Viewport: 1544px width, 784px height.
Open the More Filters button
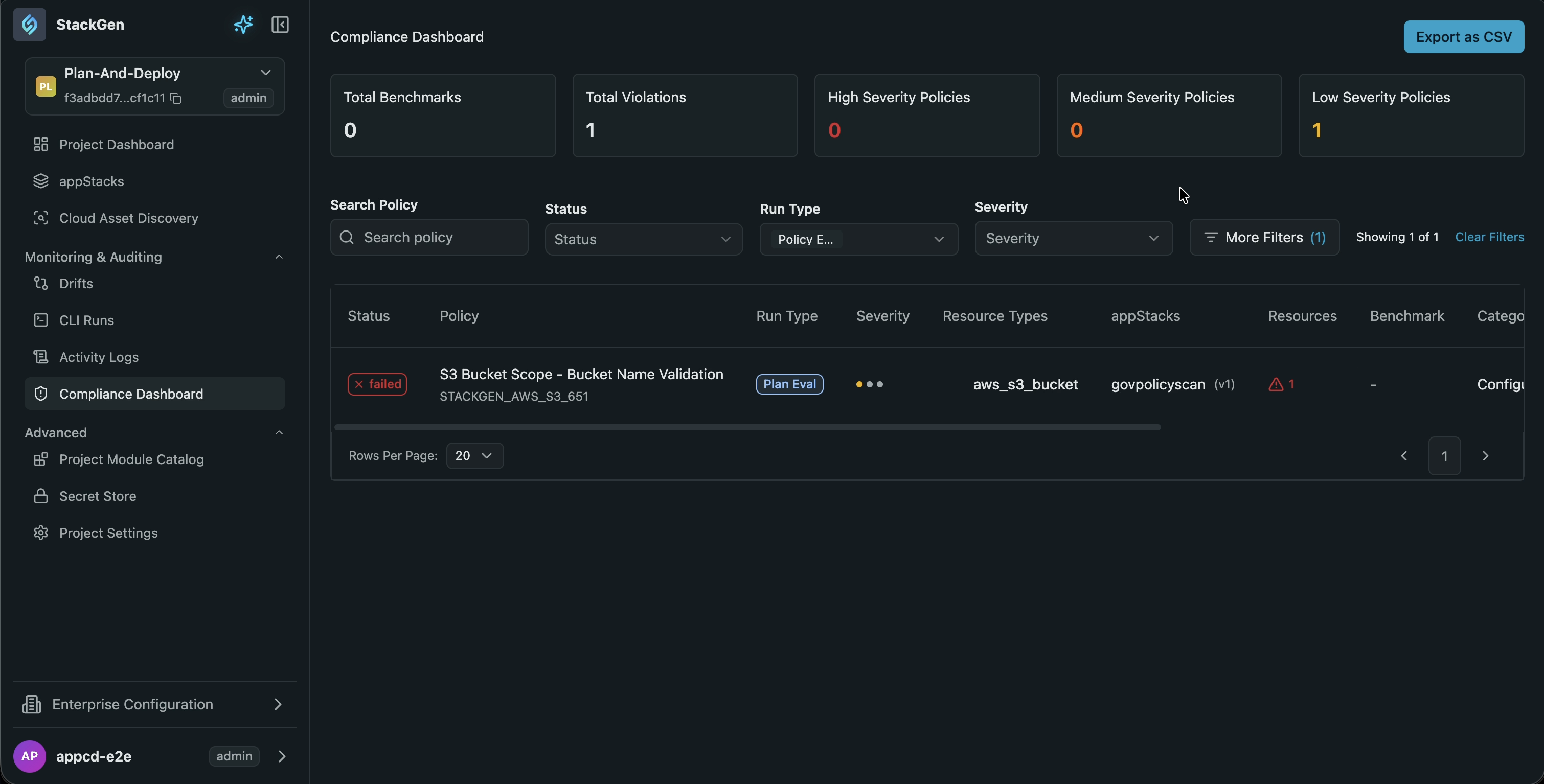(x=1264, y=237)
